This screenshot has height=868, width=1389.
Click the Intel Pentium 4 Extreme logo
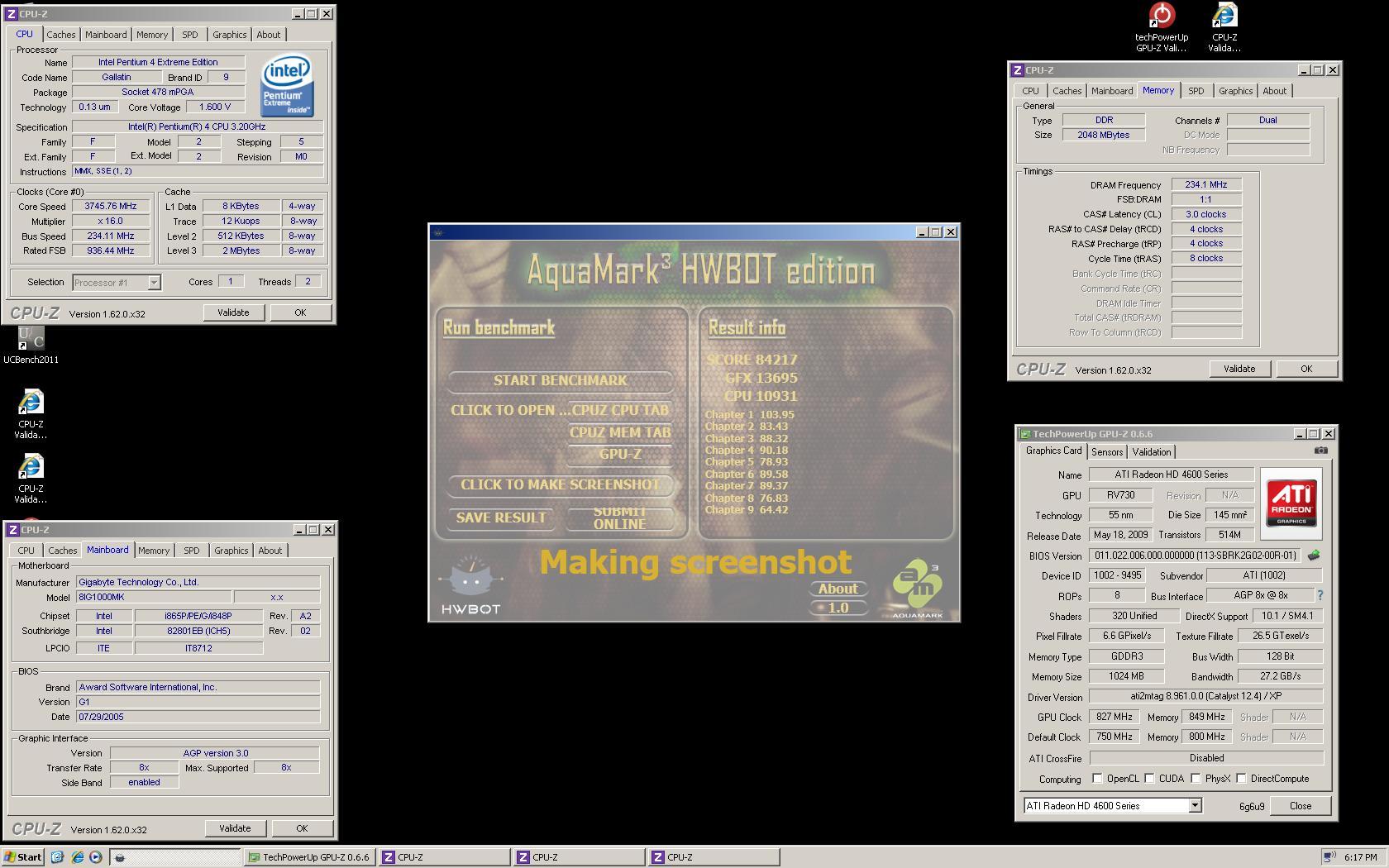(287, 85)
